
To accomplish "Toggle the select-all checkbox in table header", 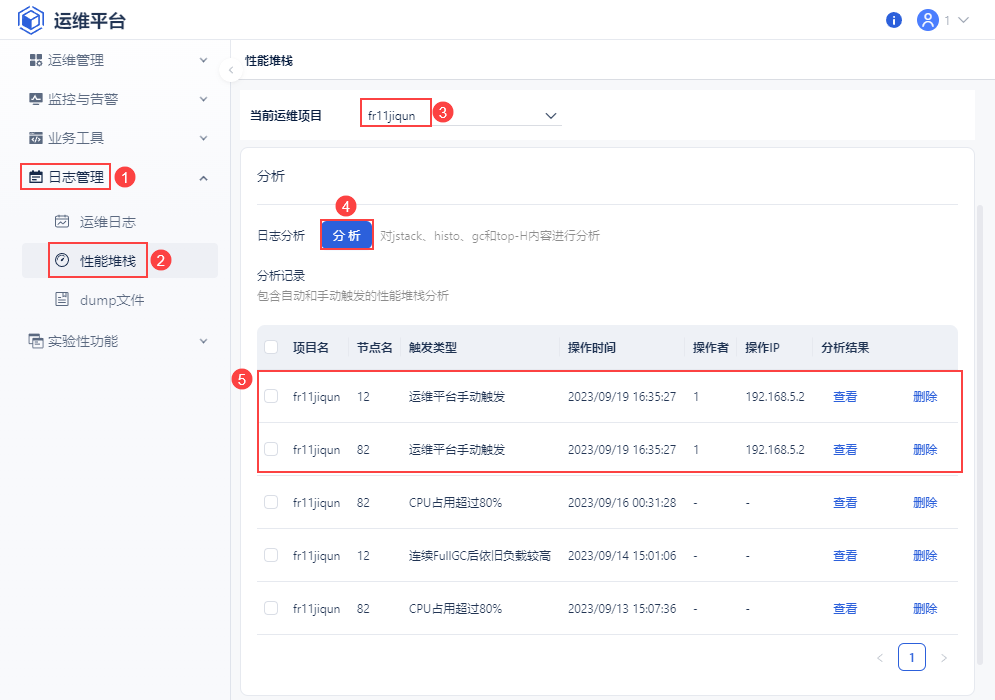I will (x=271, y=347).
